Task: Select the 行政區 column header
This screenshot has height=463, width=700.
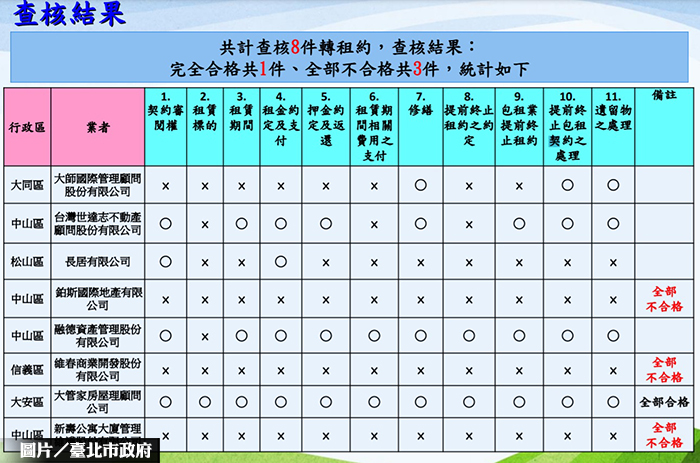Action: [x=27, y=128]
